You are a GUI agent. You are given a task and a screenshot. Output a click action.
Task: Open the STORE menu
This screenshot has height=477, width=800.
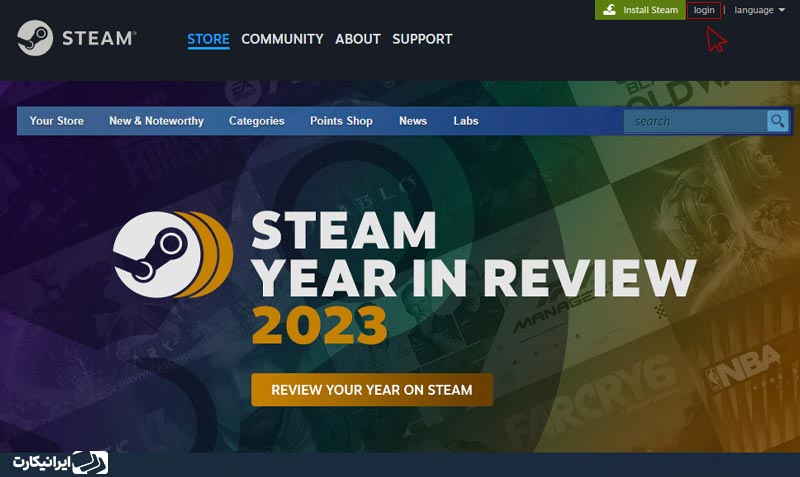pos(208,39)
